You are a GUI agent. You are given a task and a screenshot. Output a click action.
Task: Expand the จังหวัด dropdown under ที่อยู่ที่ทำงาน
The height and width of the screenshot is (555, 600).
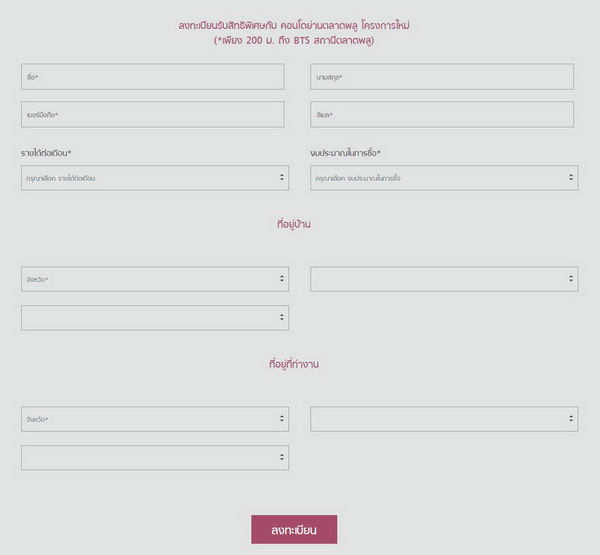150,419
